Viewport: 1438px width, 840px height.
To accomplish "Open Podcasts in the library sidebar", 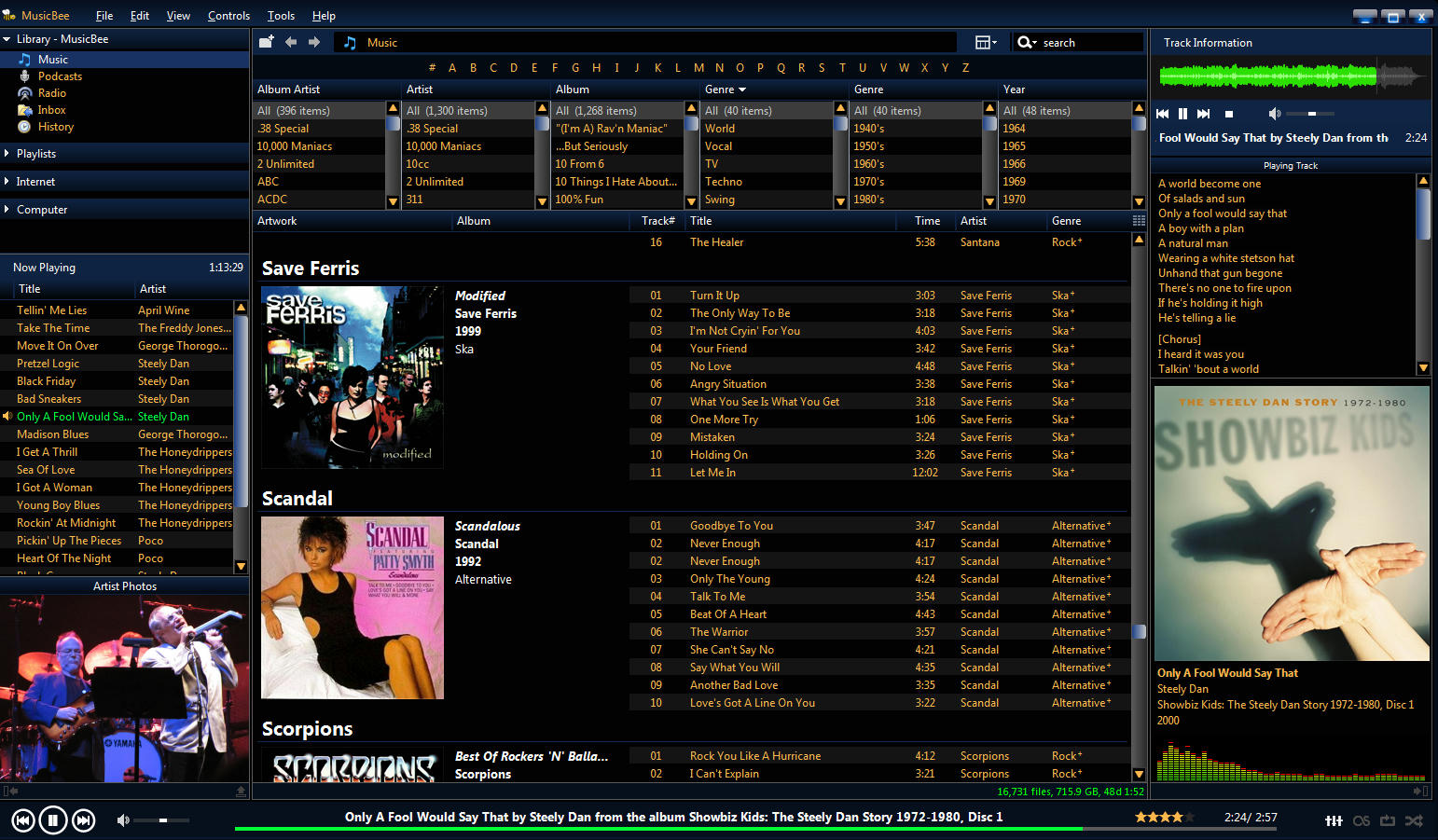I will click(x=60, y=76).
